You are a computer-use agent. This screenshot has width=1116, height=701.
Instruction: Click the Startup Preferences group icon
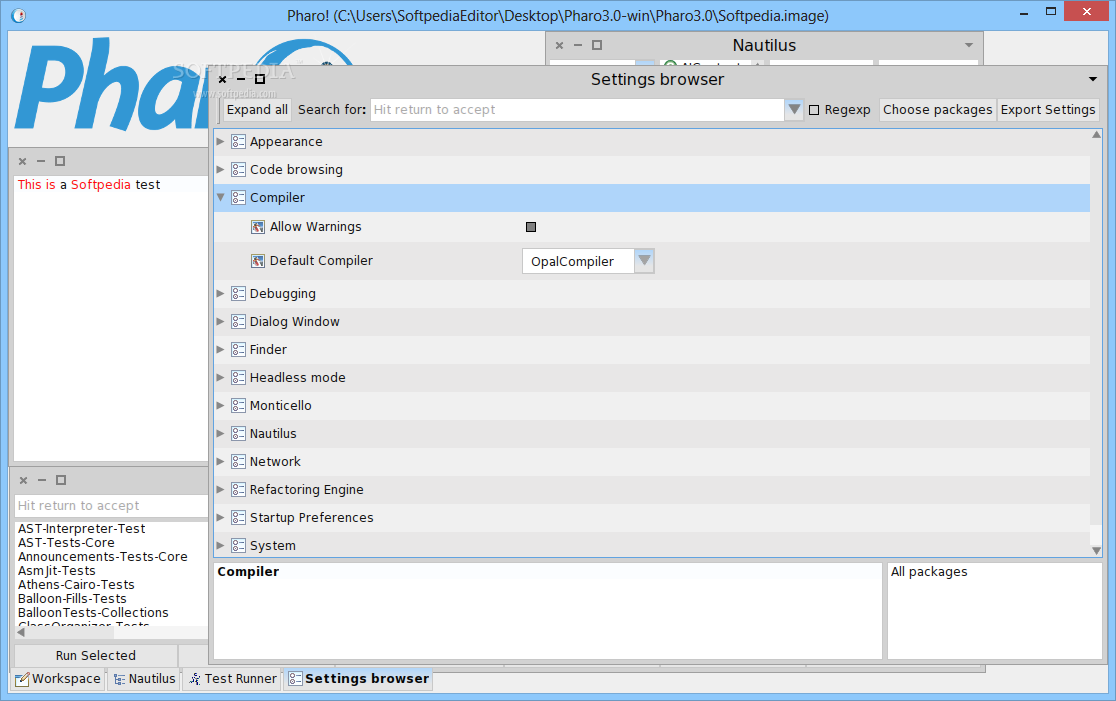(238, 517)
